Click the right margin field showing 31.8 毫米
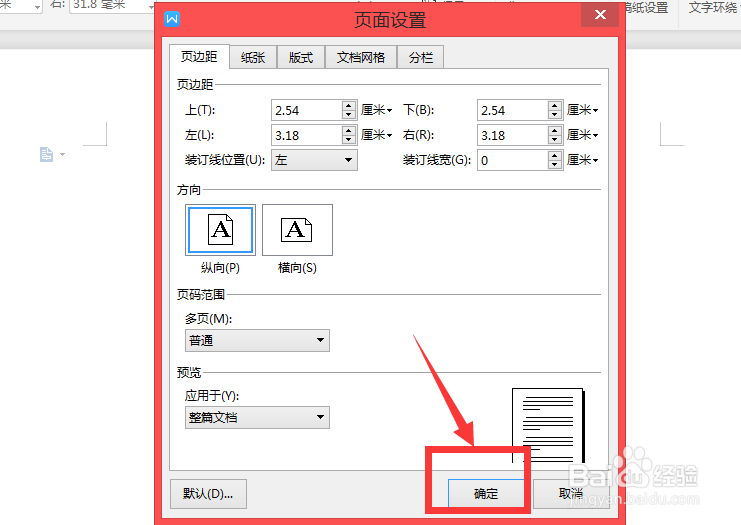This screenshot has height=525, width=741. [x=112, y=5]
